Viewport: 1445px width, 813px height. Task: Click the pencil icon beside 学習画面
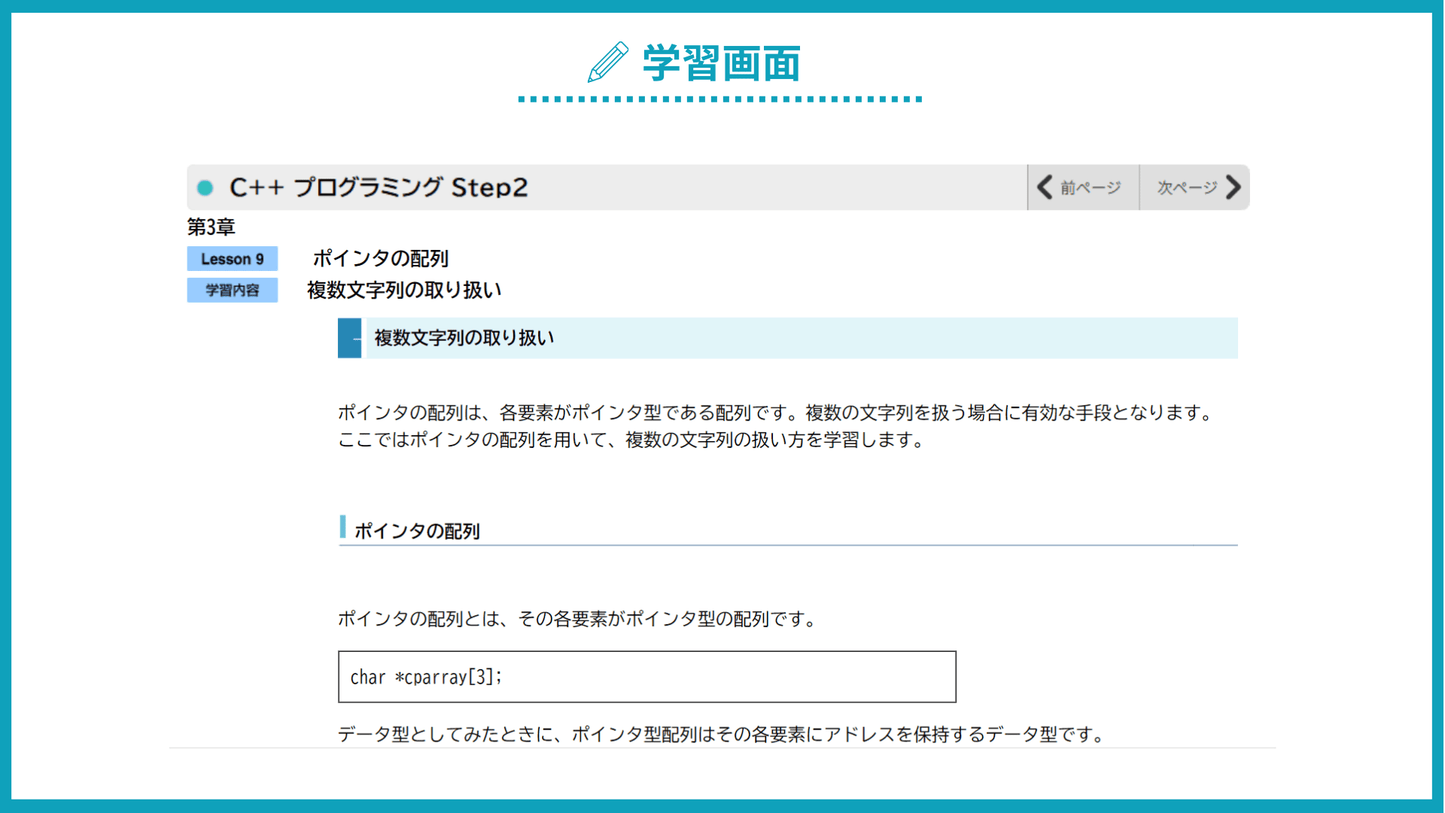pyautogui.click(x=608, y=62)
